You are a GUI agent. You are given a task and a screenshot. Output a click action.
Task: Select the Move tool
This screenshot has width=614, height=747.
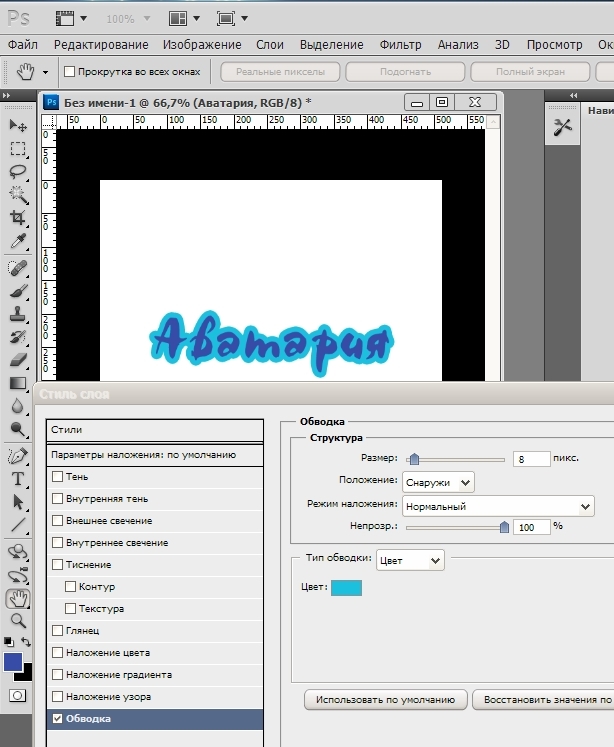pos(18,125)
